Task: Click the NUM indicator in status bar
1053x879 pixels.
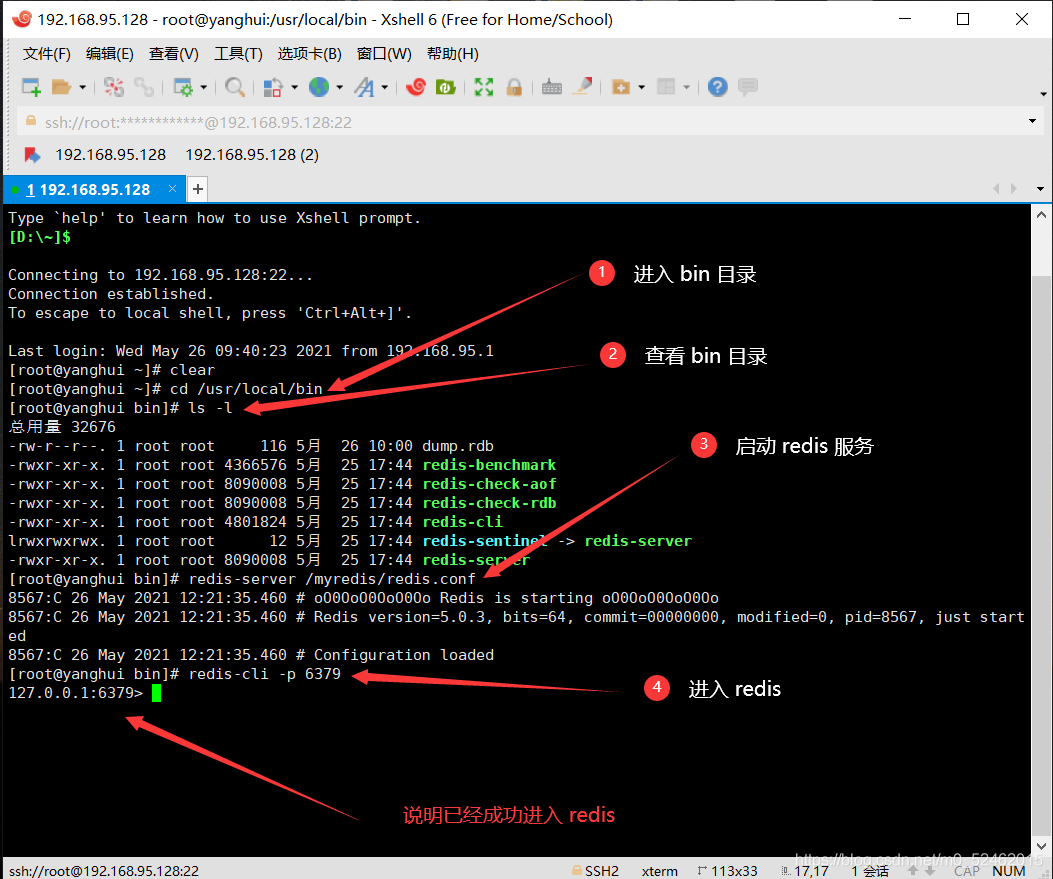Action: tap(1009, 871)
